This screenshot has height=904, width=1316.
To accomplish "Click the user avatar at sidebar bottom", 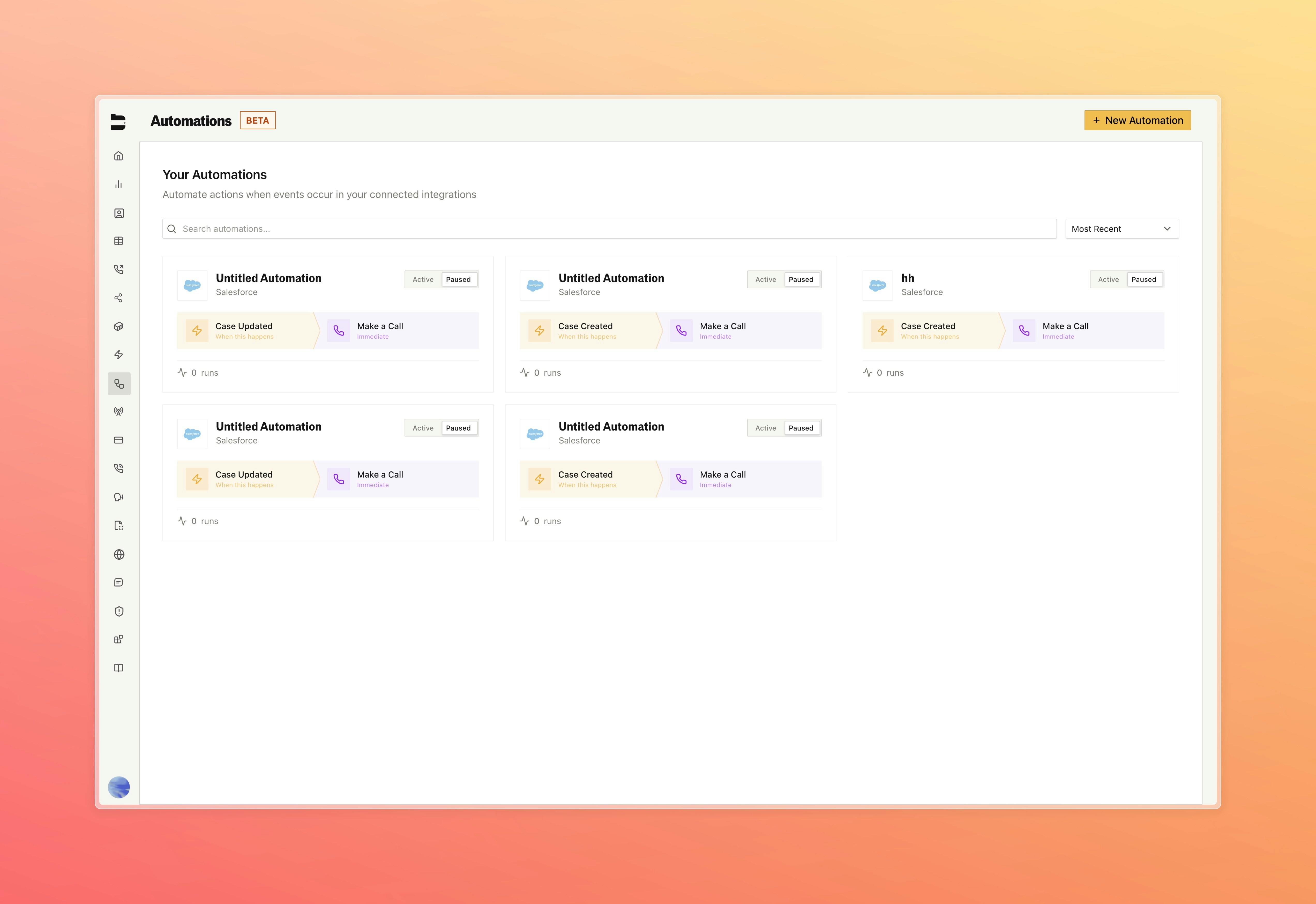I will click(119, 787).
